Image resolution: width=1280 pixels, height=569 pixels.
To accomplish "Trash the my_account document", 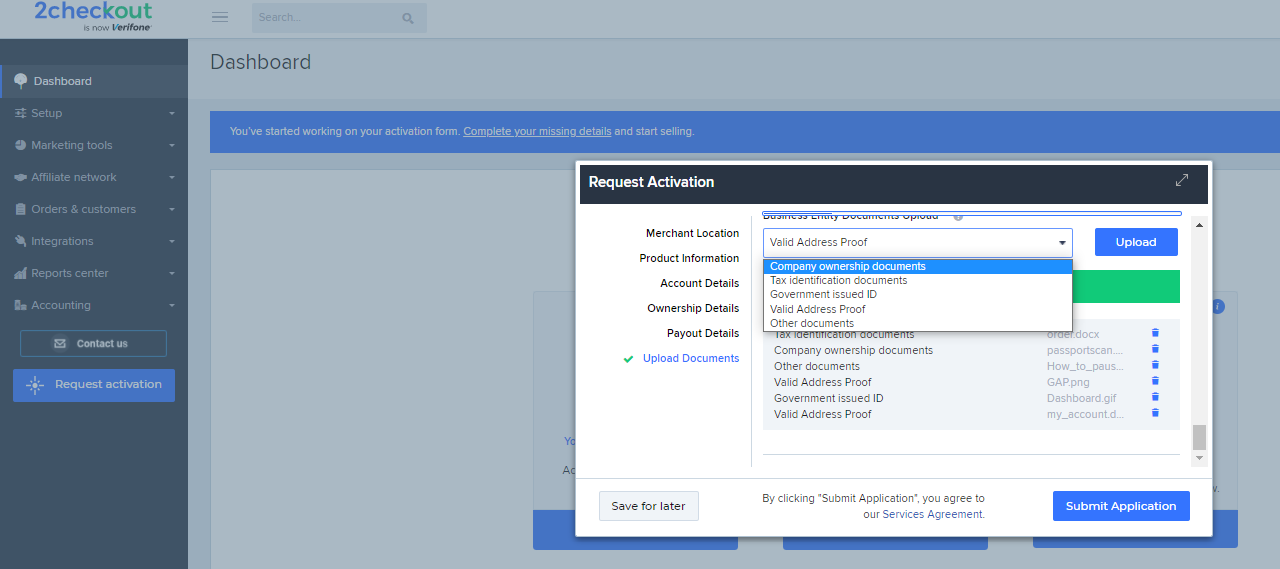I will pyautogui.click(x=1155, y=413).
